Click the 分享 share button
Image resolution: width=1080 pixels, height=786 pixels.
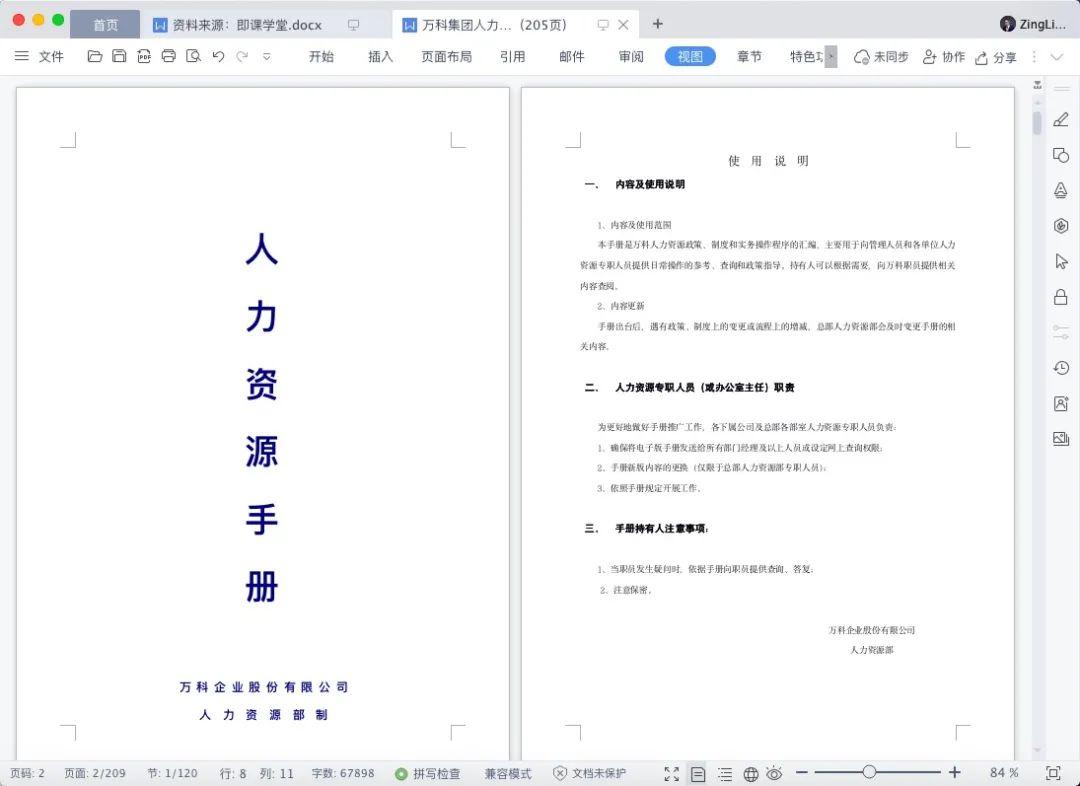point(996,57)
